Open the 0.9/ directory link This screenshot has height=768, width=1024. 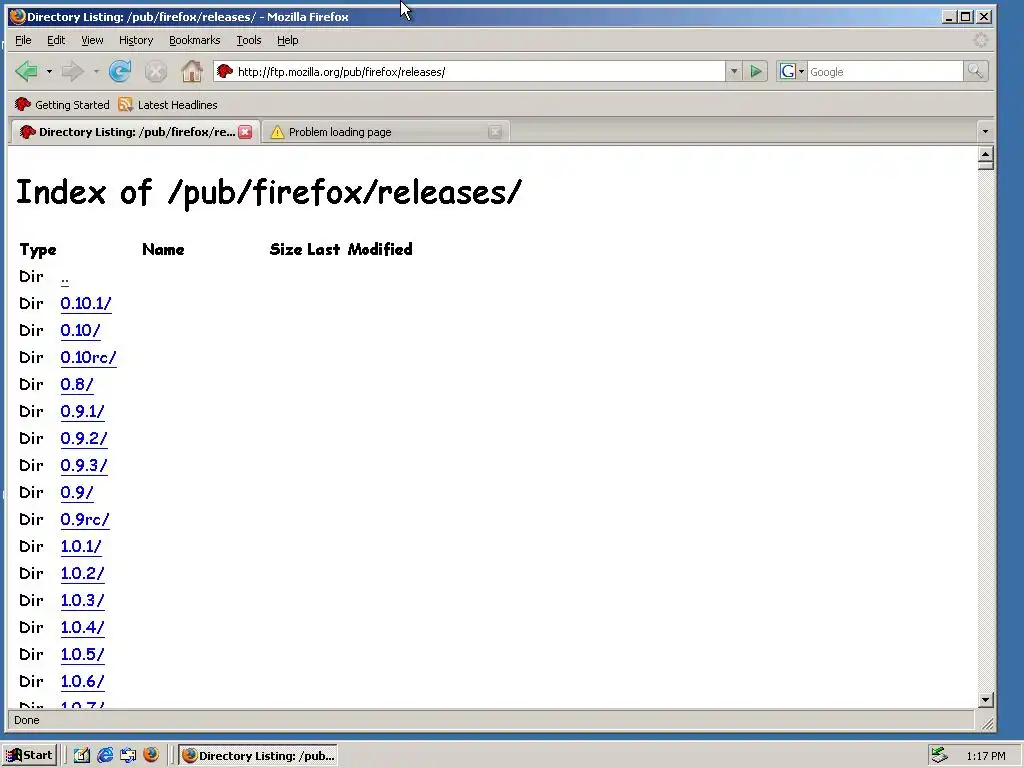pyautogui.click(x=77, y=492)
